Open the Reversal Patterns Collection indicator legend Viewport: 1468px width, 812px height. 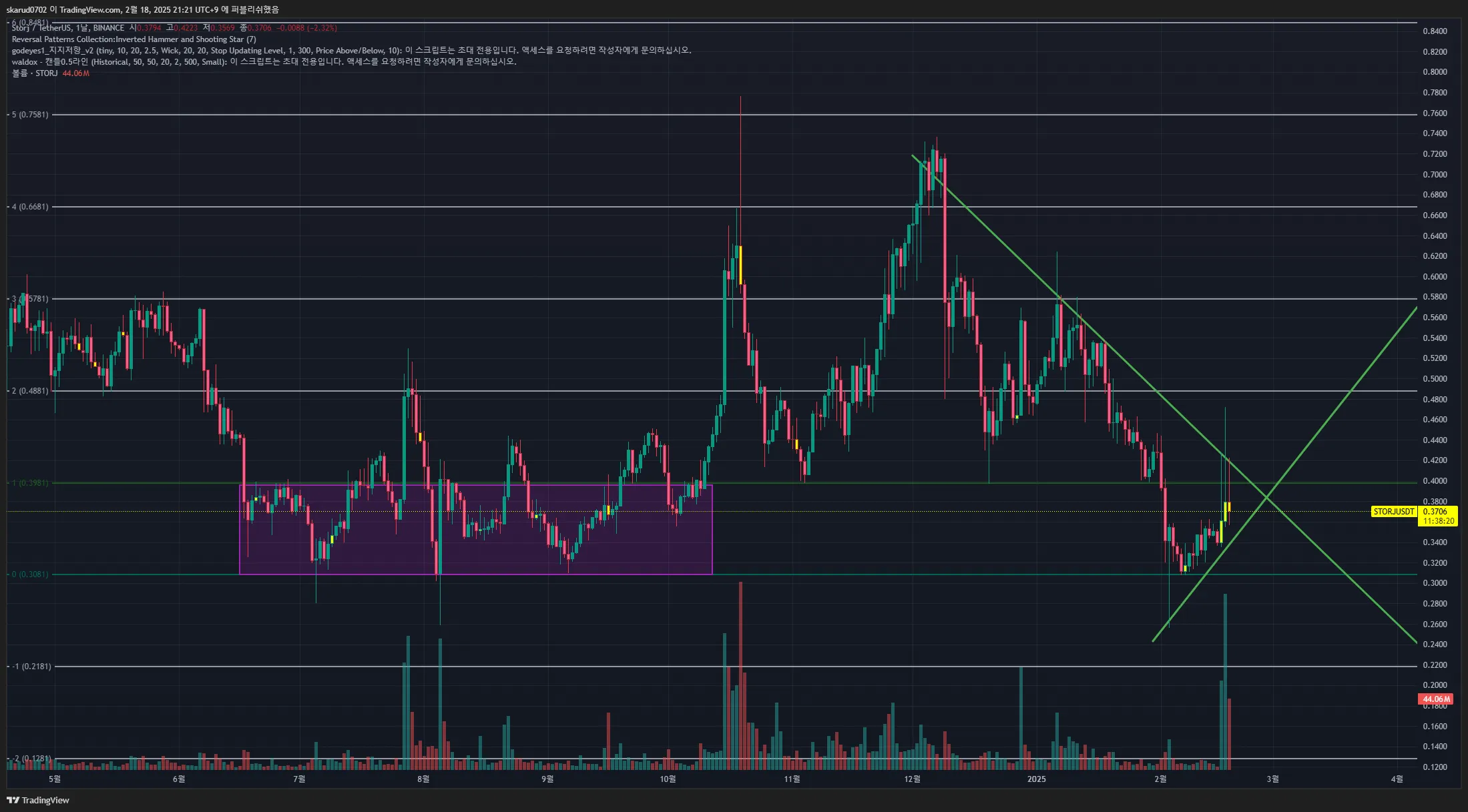[x=134, y=39]
